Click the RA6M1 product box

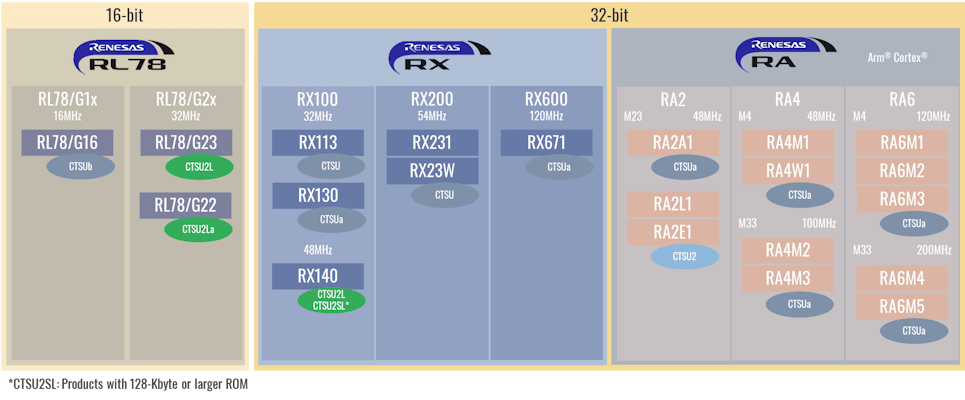point(902,143)
